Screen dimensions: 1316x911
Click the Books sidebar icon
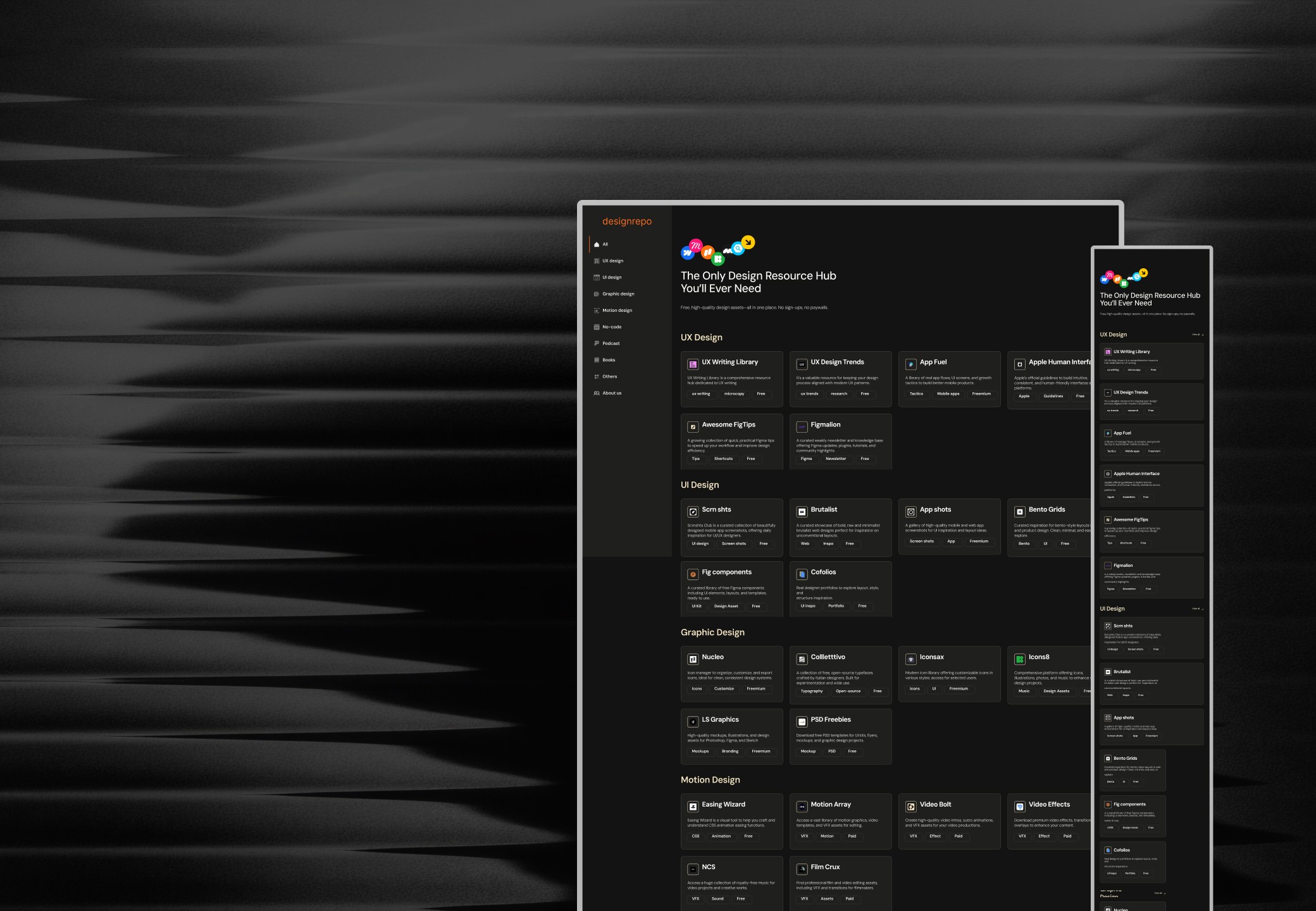tap(597, 359)
